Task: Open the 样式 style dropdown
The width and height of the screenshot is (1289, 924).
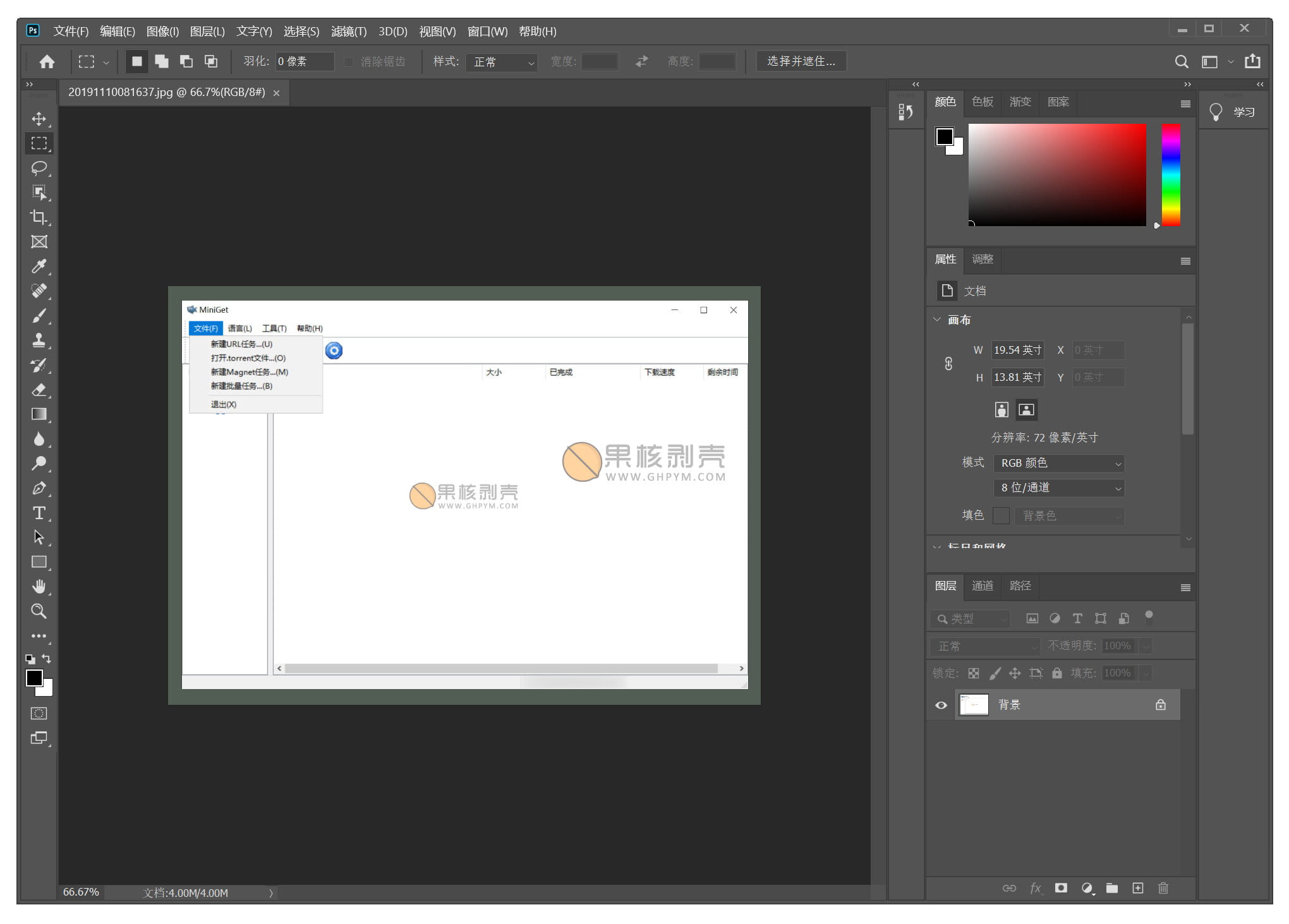Action: [x=502, y=62]
